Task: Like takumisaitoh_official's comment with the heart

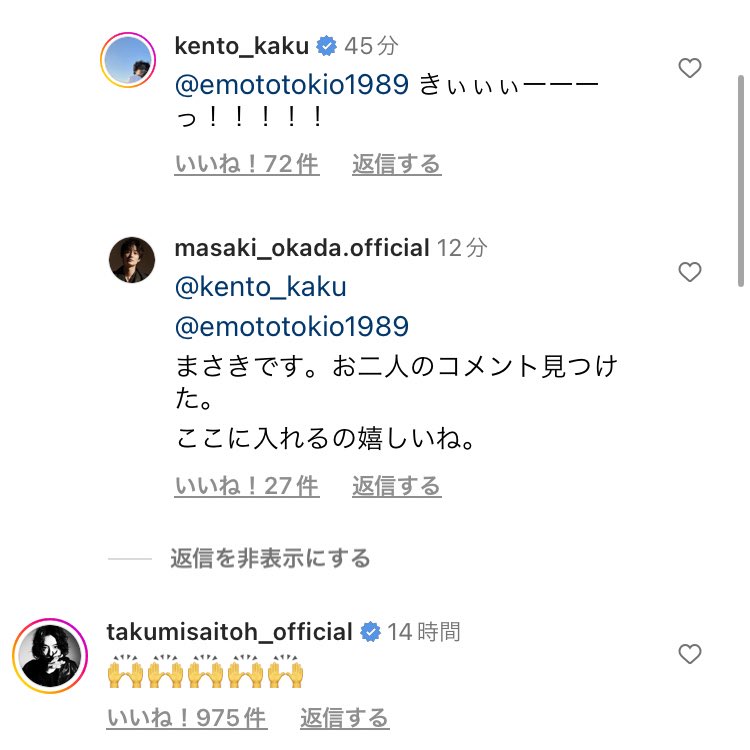Action: pyautogui.click(x=690, y=654)
